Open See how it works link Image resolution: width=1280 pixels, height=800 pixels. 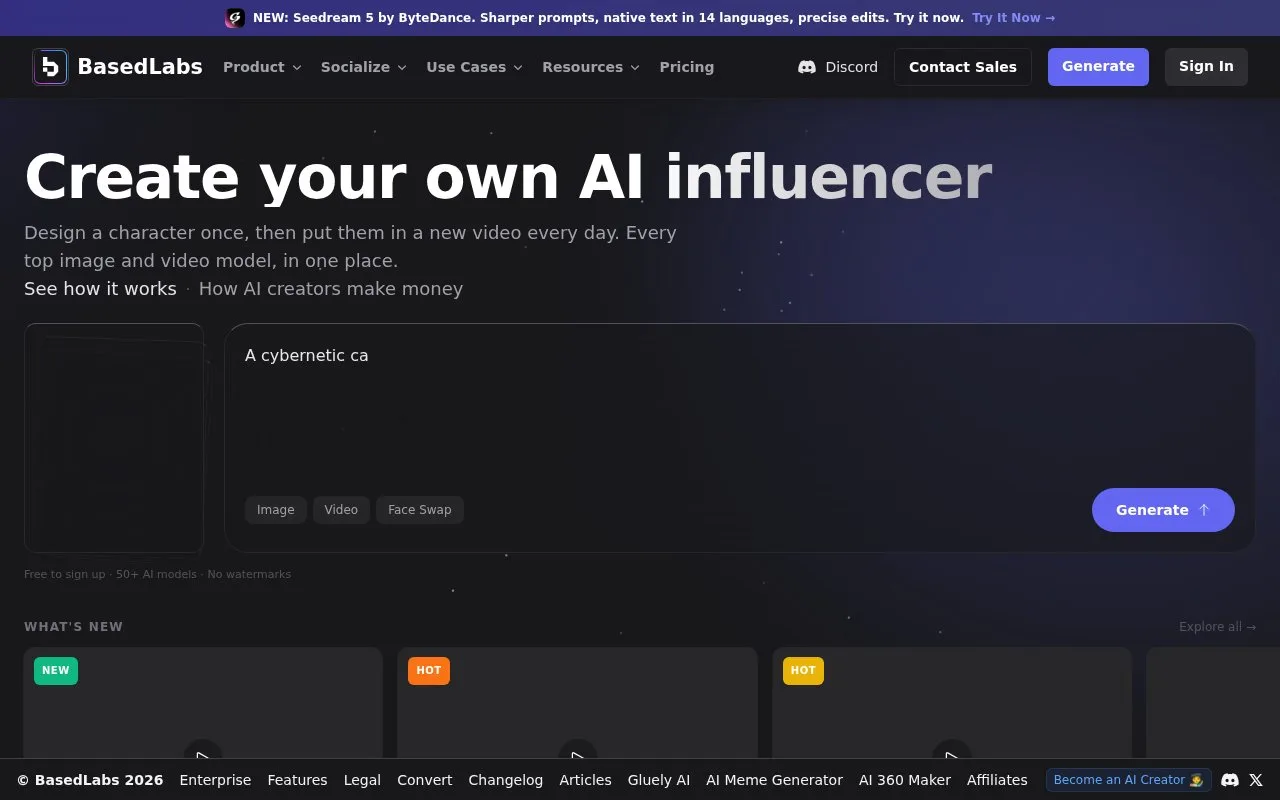[x=100, y=289]
